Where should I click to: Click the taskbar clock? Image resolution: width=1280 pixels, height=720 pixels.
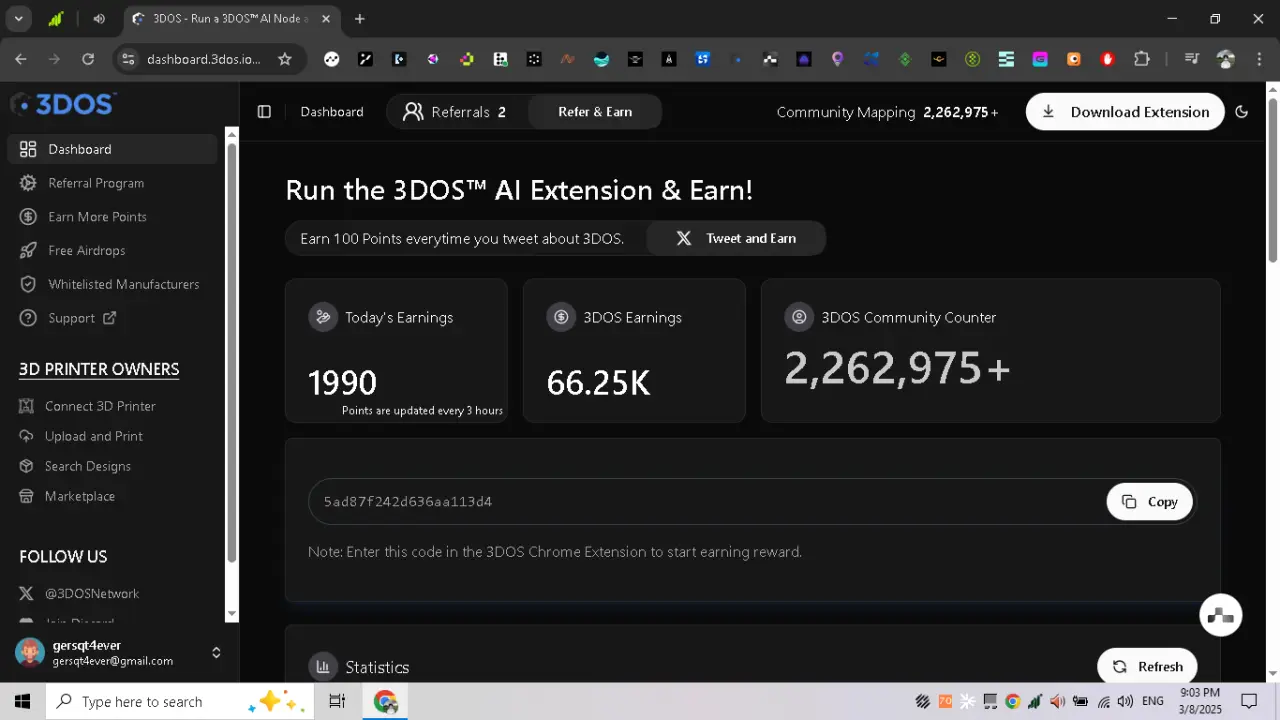click(x=1200, y=701)
